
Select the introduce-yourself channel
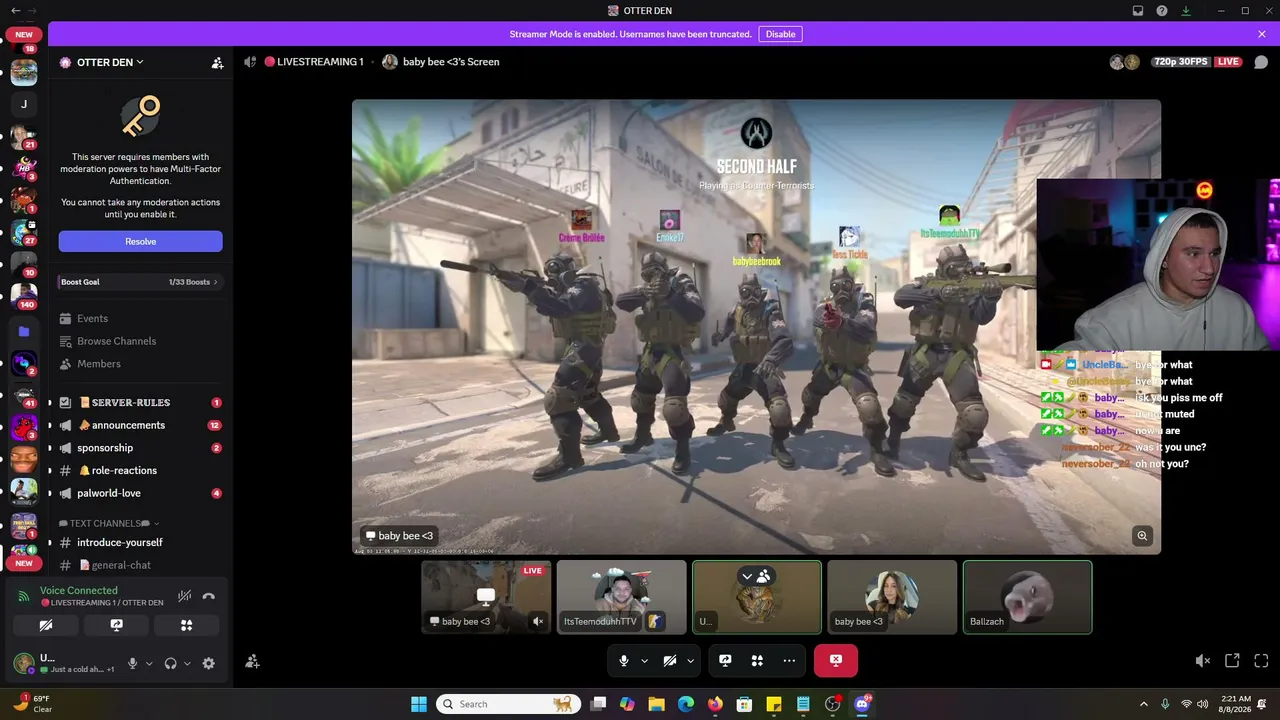140,542
